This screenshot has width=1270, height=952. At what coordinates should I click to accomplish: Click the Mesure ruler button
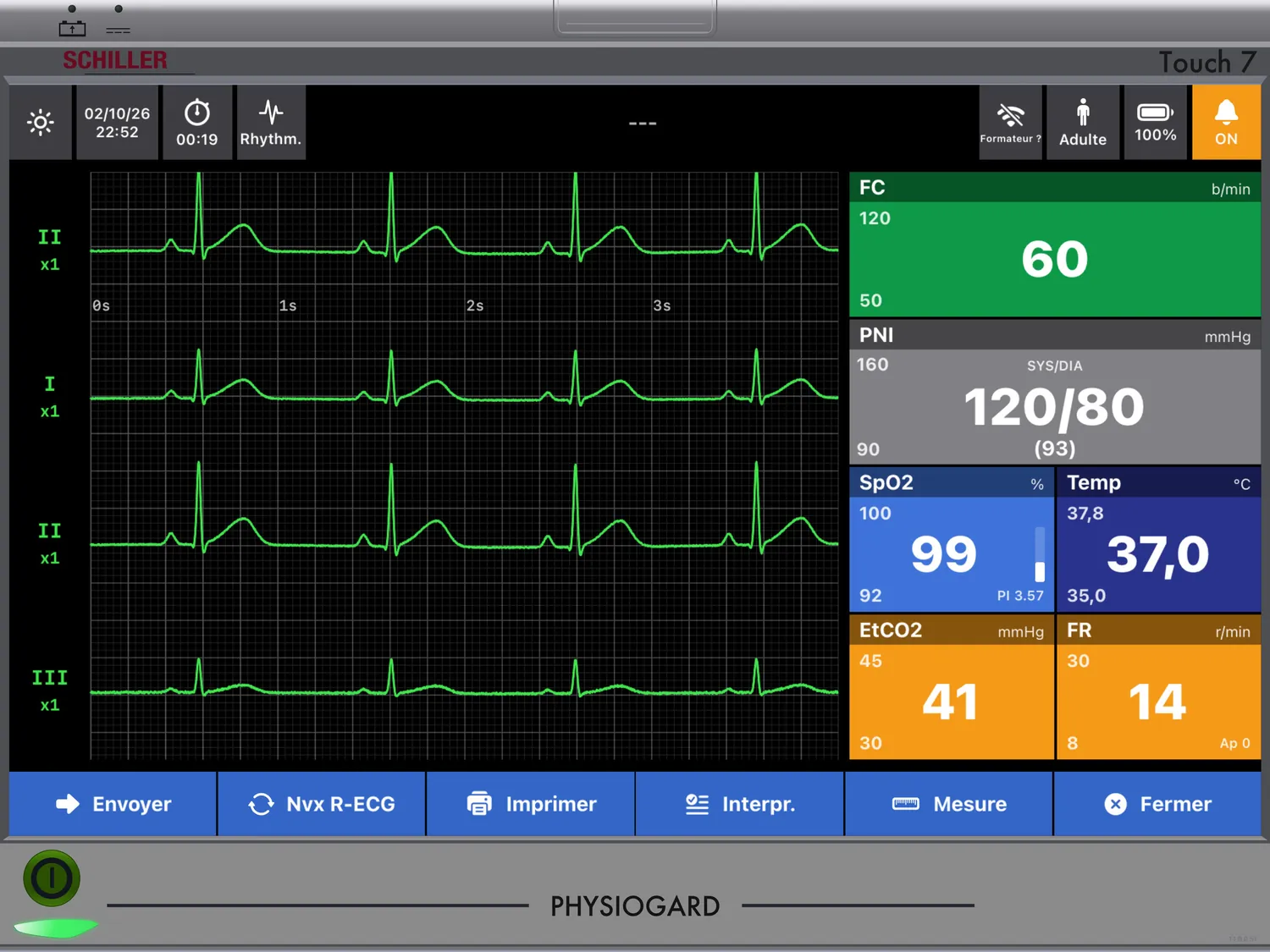[x=949, y=804]
